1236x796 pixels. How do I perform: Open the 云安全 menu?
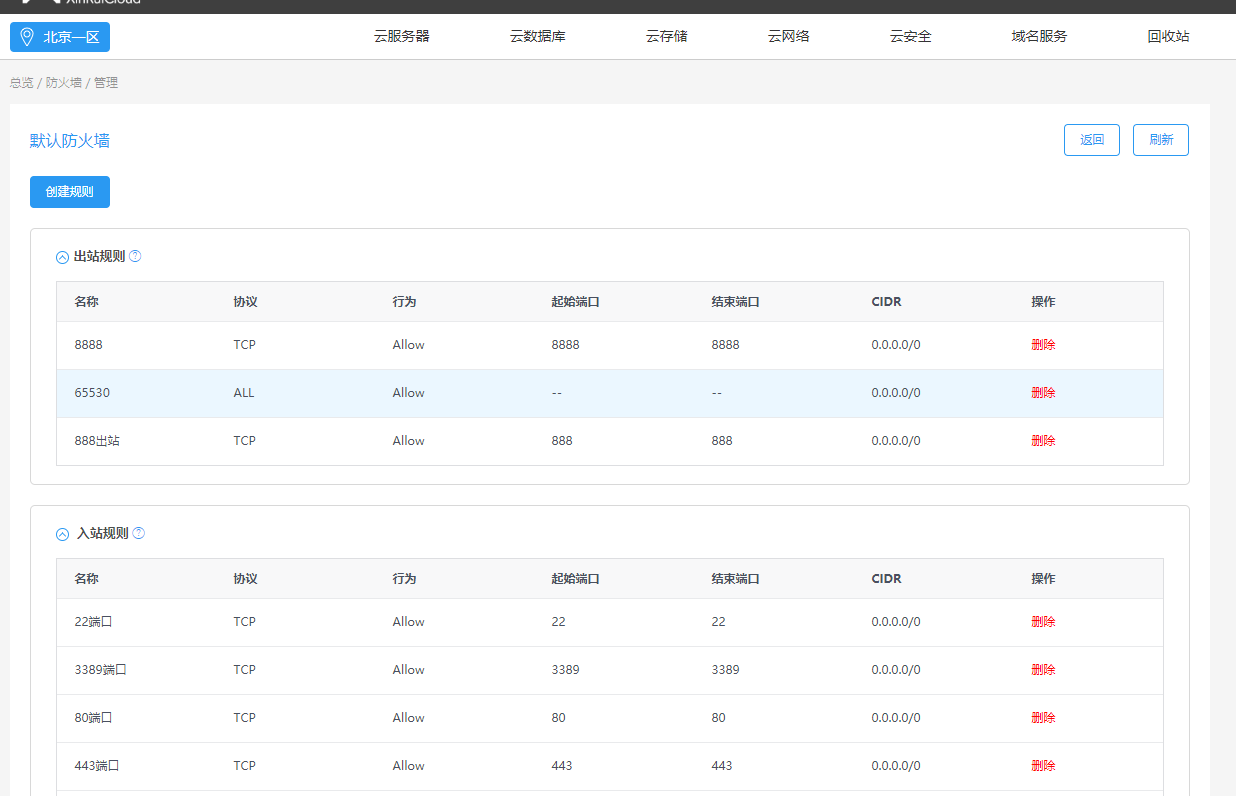[911, 36]
